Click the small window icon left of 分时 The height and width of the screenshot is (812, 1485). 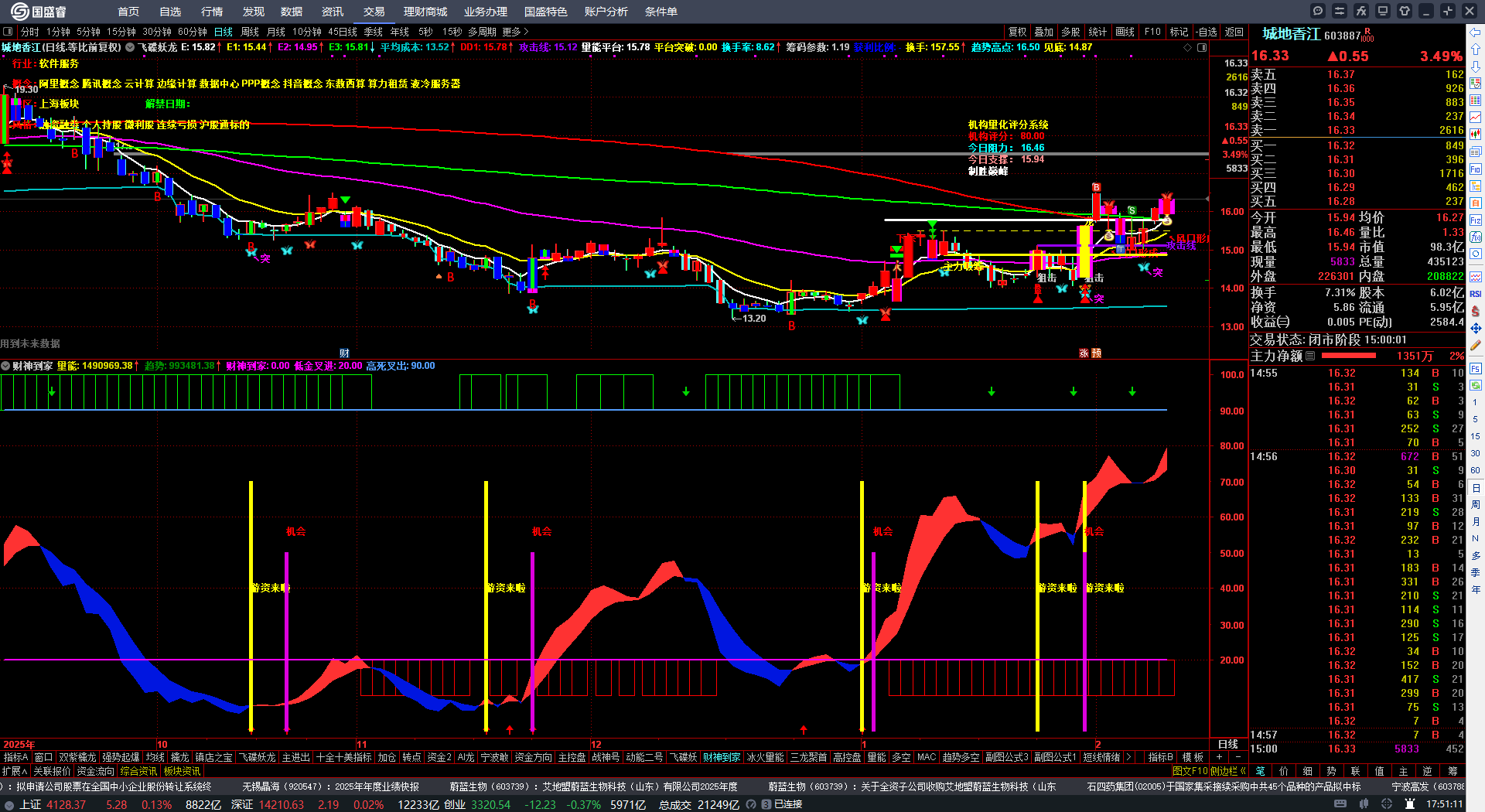pos(8,32)
